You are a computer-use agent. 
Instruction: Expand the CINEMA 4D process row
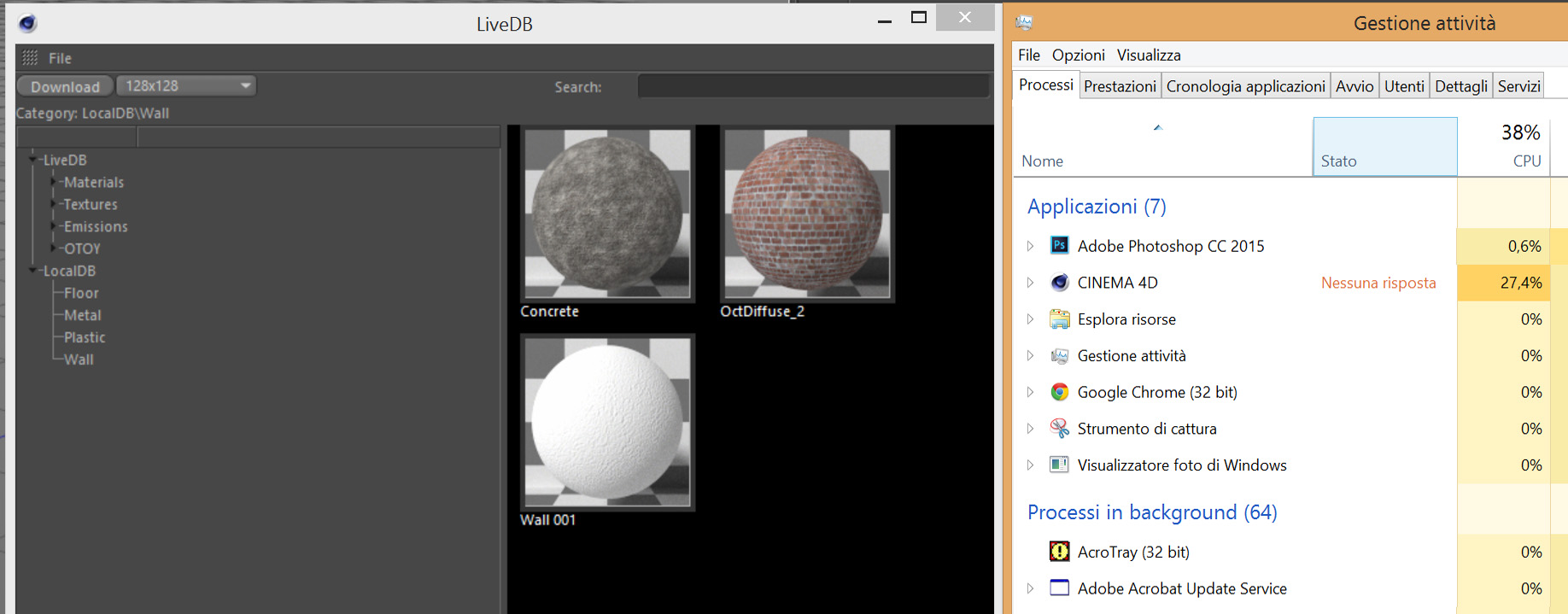pyautogui.click(x=1030, y=283)
